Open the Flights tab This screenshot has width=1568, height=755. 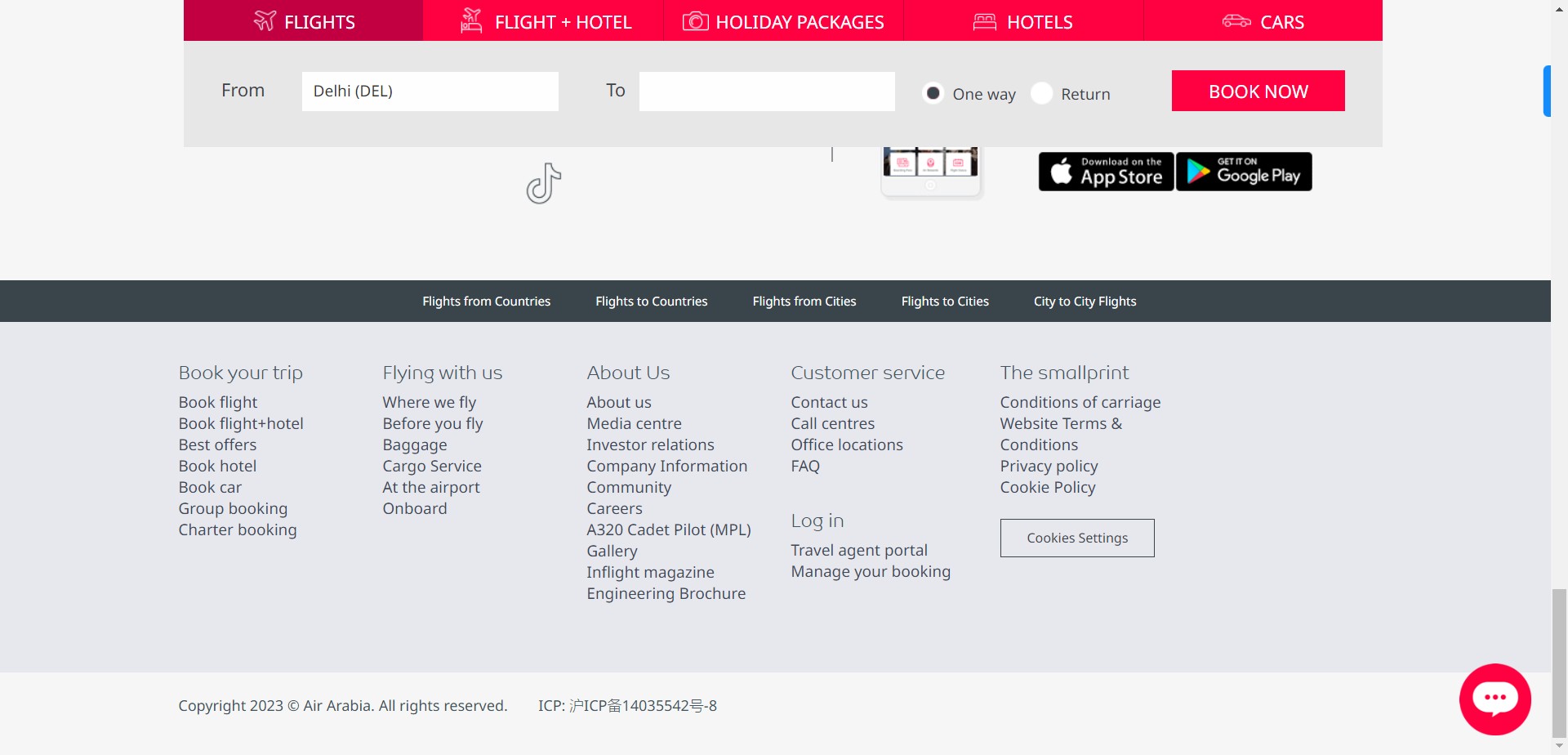(x=304, y=21)
